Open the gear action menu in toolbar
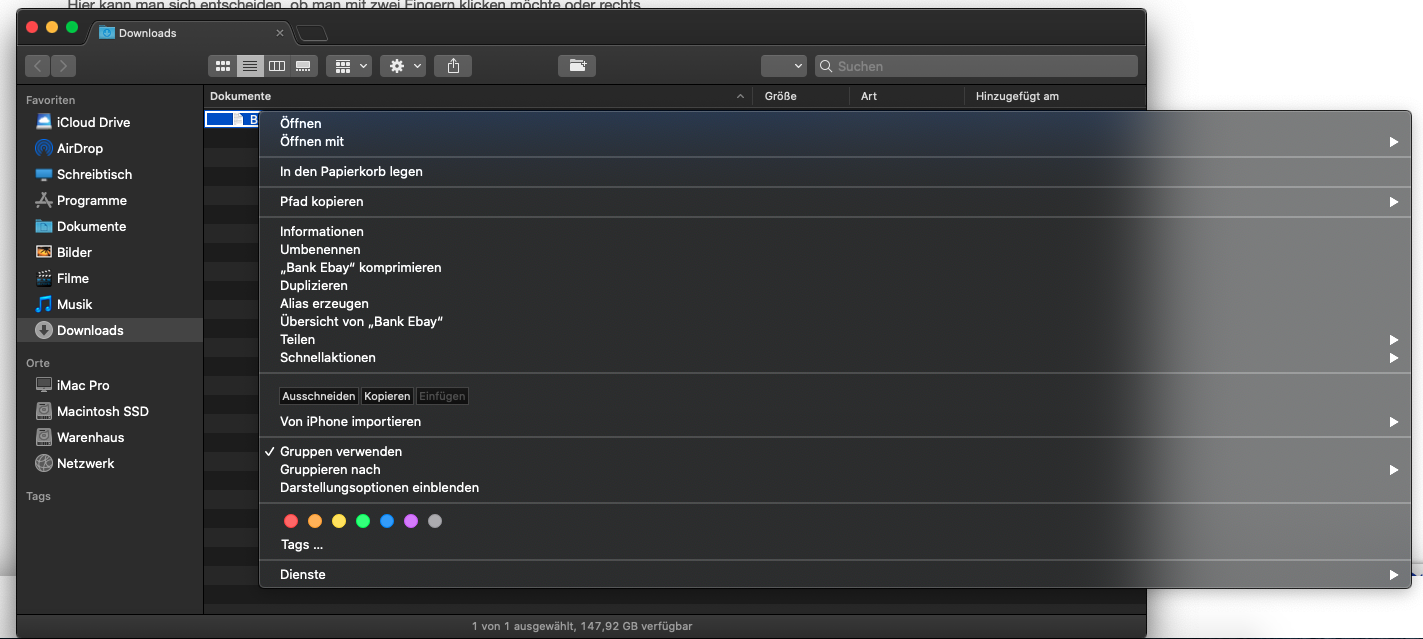The height and width of the screenshot is (639, 1423). click(x=403, y=66)
